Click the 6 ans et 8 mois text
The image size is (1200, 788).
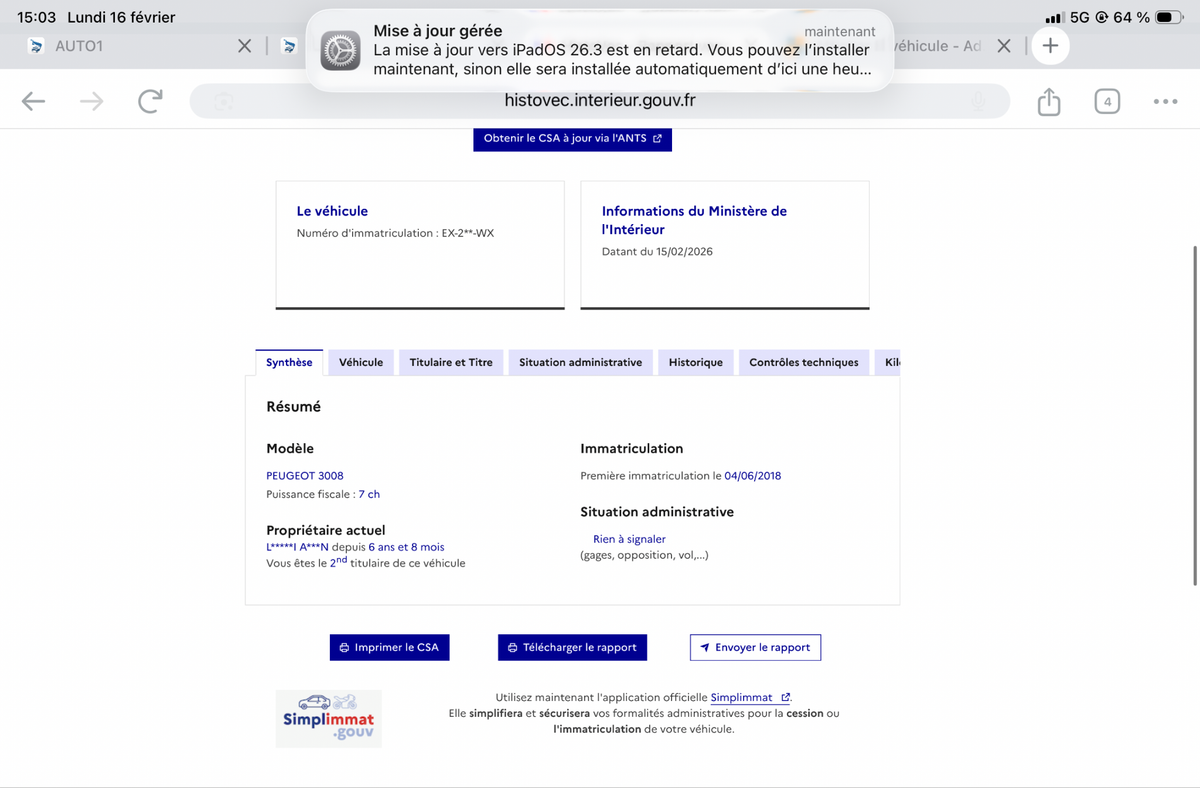[x=406, y=547]
